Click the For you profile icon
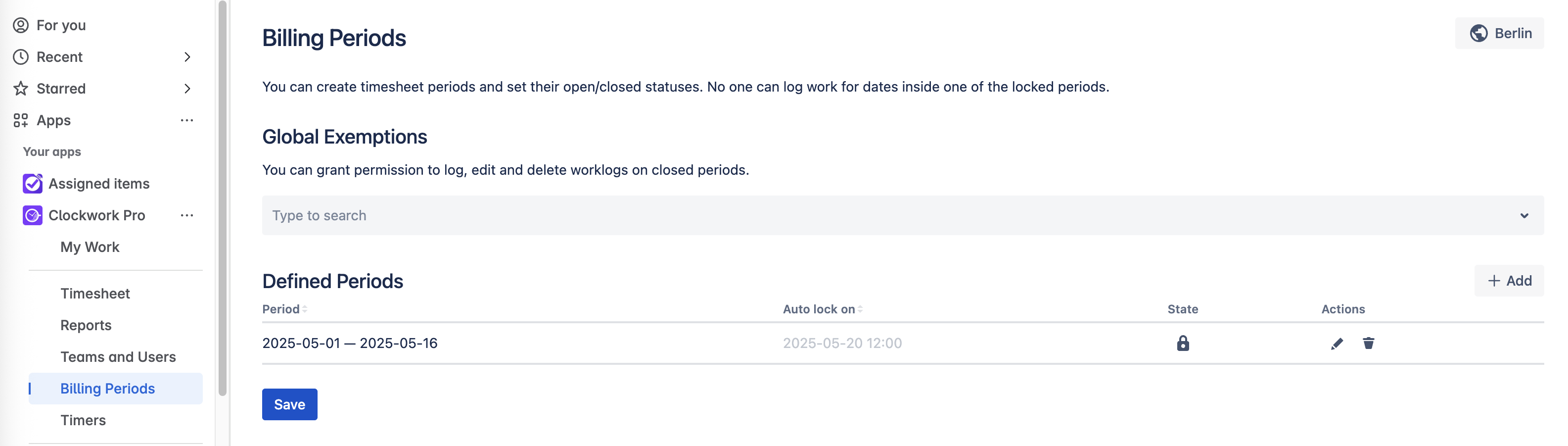The image size is (1568, 446). click(x=21, y=25)
